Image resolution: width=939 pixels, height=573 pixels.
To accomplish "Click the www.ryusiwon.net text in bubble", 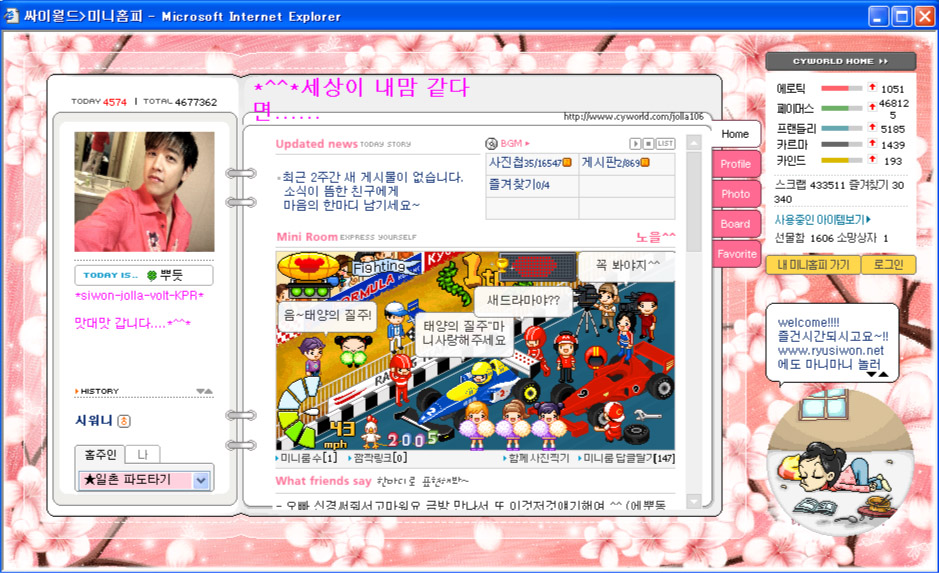I will pos(831,350).
